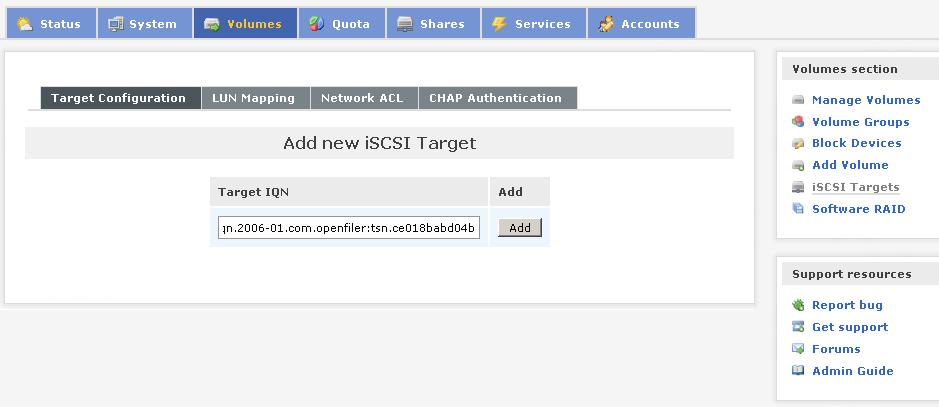The width and height of the screenshot is (939, 407).
Task: Click the Admin Guide book icon
Action: tap(798, 371)
